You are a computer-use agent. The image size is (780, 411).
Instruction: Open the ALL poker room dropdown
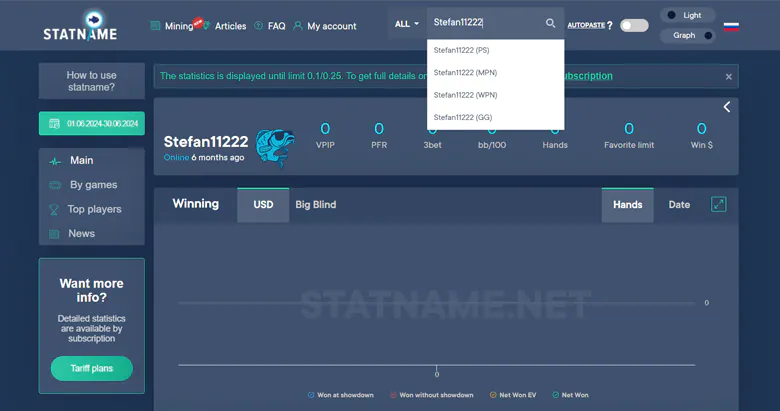point(406,24)
